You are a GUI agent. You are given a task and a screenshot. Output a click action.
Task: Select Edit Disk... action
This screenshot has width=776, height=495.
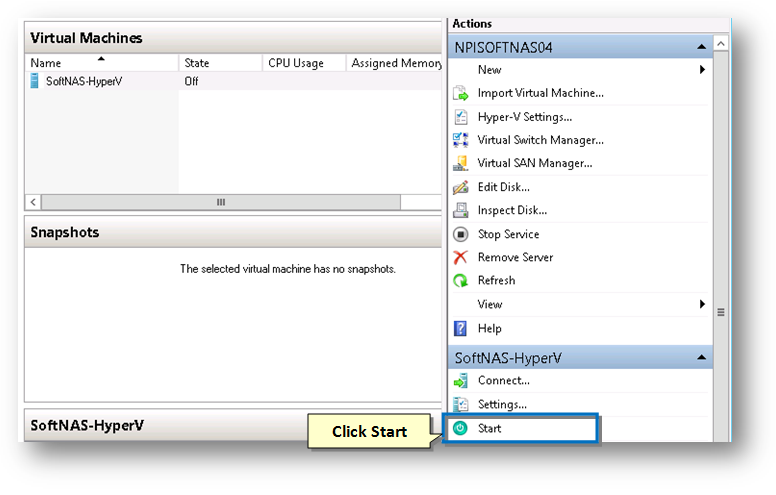[x=503, y=187]
